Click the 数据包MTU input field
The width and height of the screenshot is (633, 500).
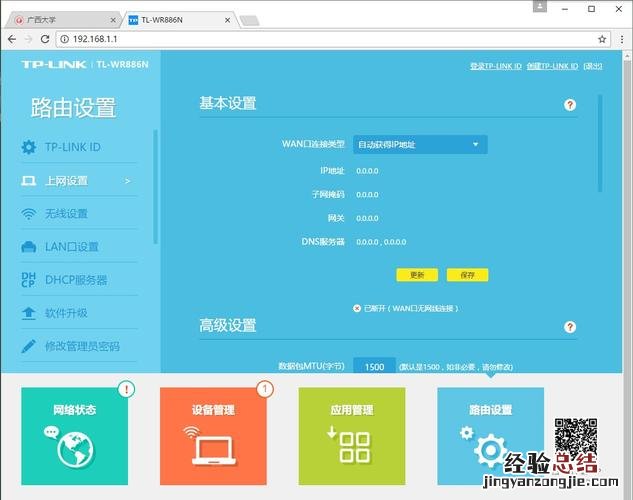pos(373,367)
